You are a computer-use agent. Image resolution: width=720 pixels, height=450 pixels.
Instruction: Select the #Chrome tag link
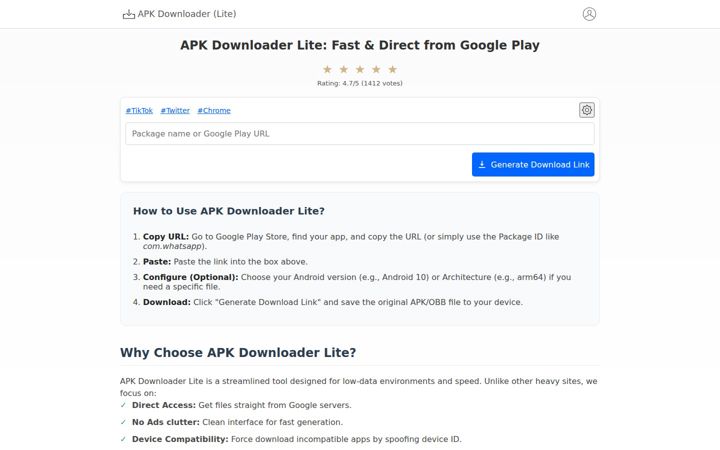(214, 111)
